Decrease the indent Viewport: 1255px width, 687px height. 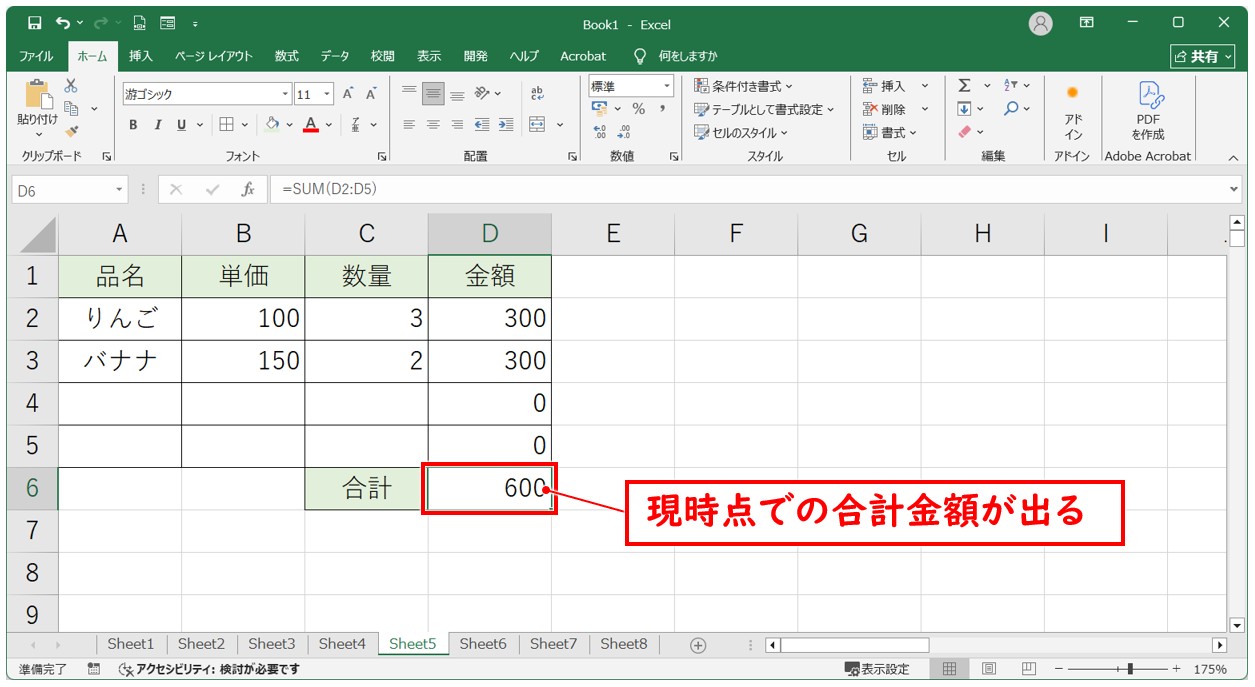(482, 125)
